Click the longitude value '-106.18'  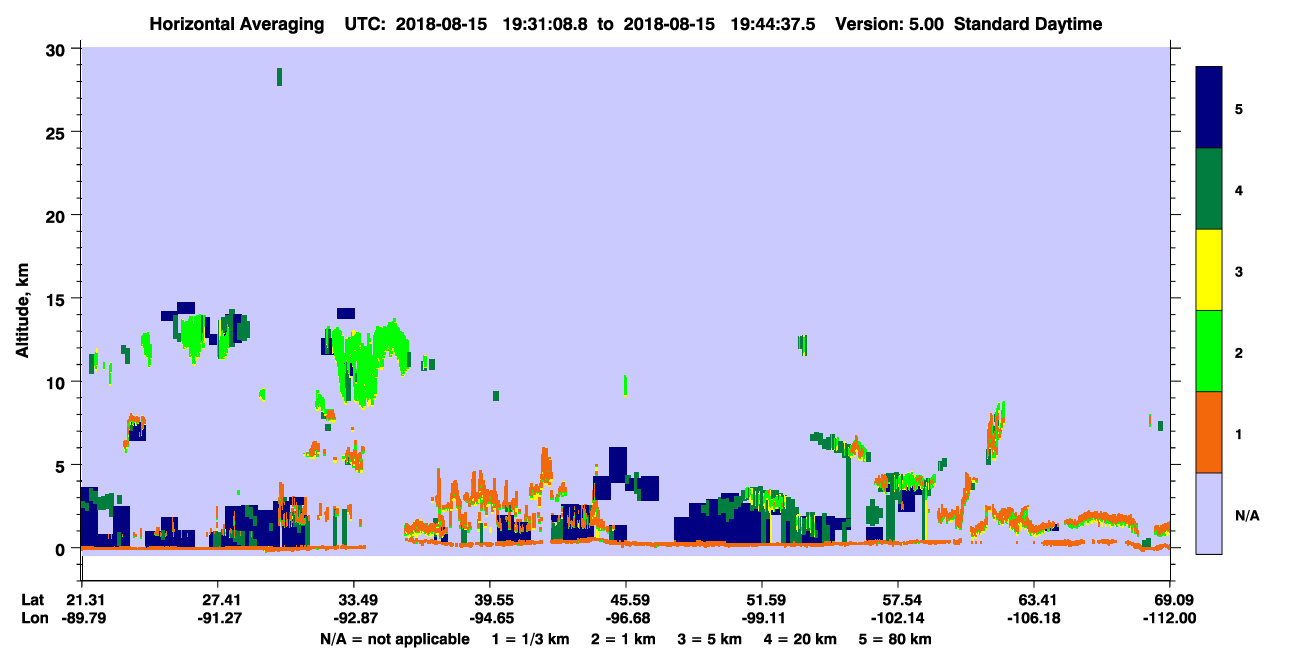coord(1034,618)
